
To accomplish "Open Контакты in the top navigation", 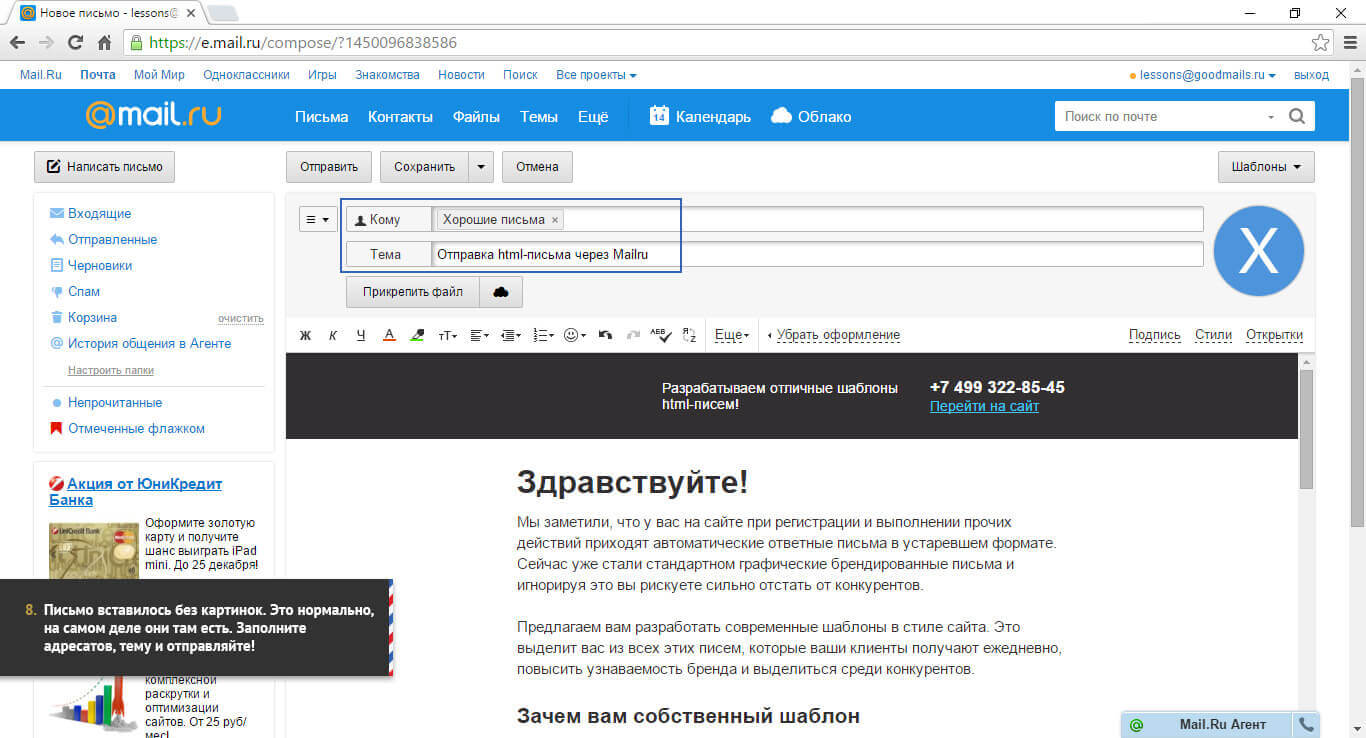I will [400, 117].
